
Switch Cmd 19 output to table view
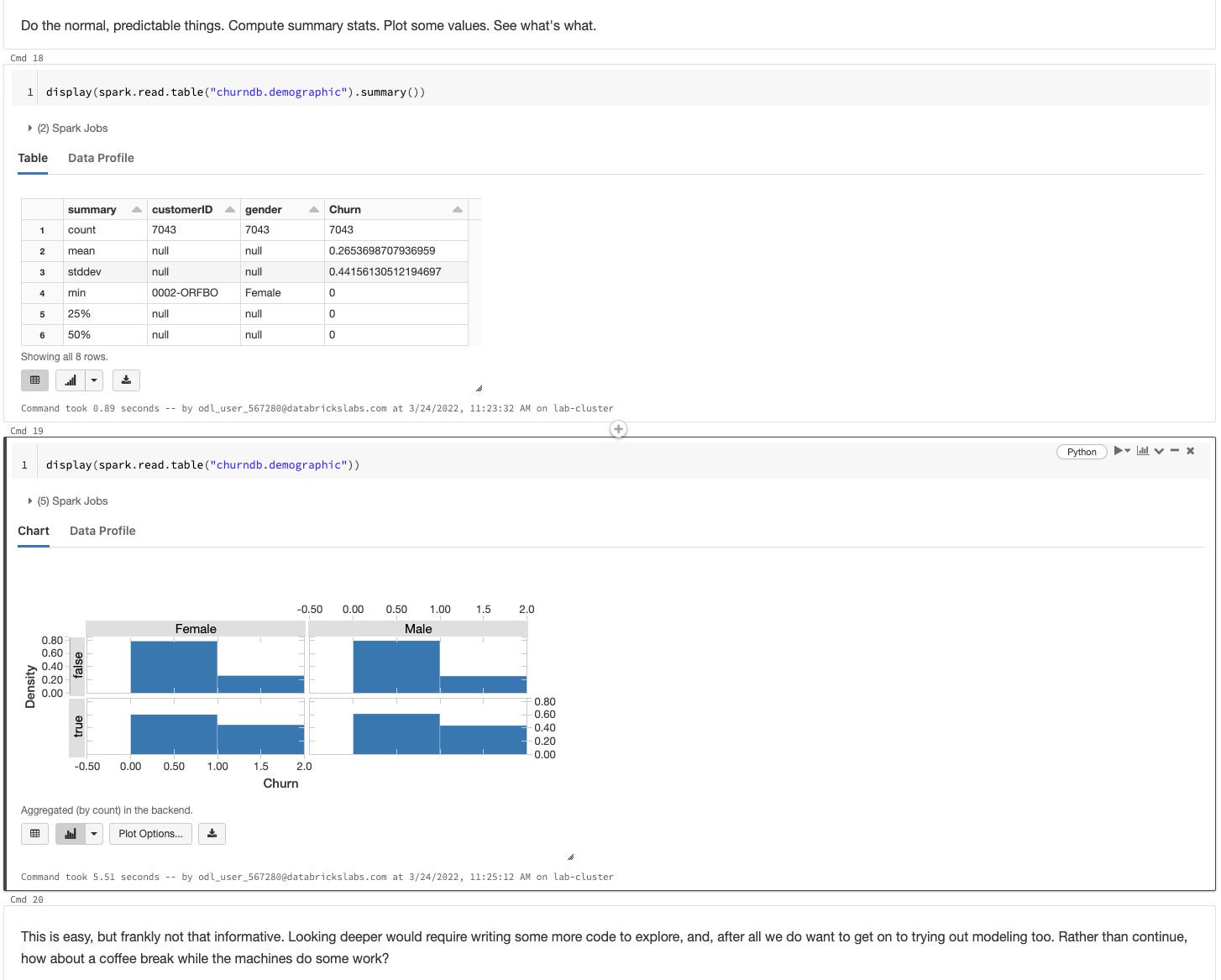click(34, 834)
